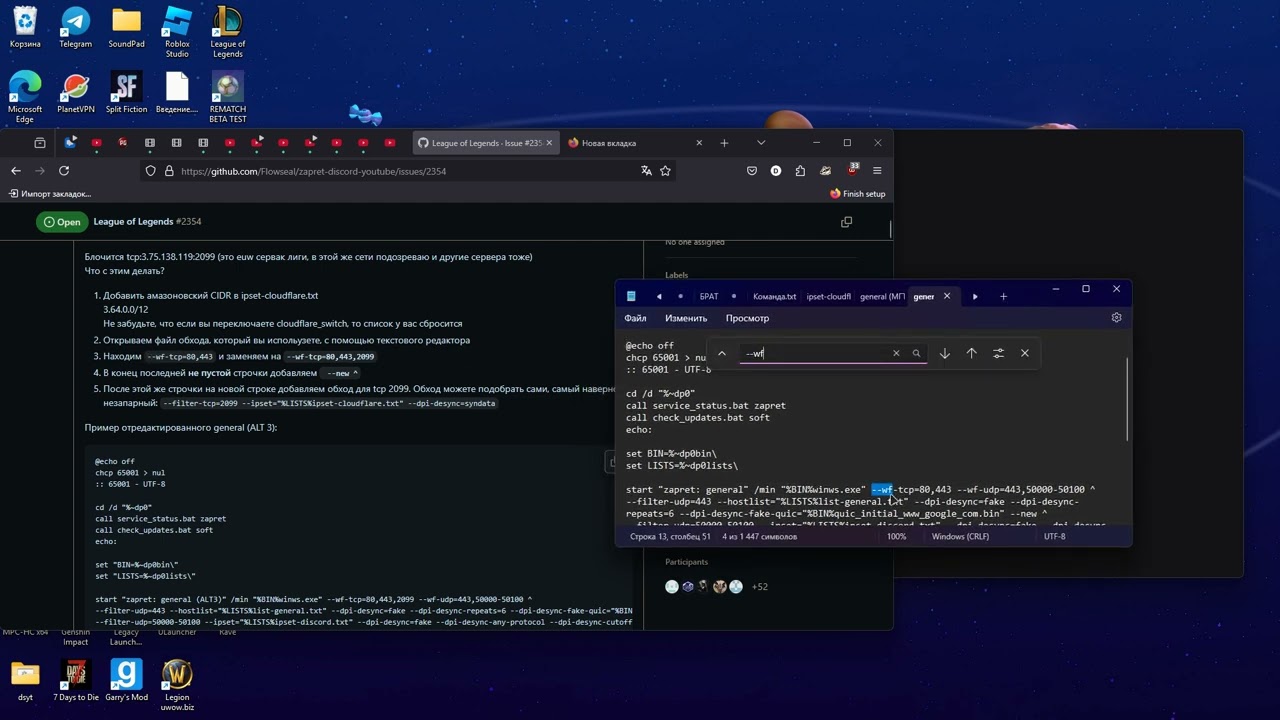Save page to Pocket icon in Firefox
This screenshot has width=1280, height=720.
(752, 171)
